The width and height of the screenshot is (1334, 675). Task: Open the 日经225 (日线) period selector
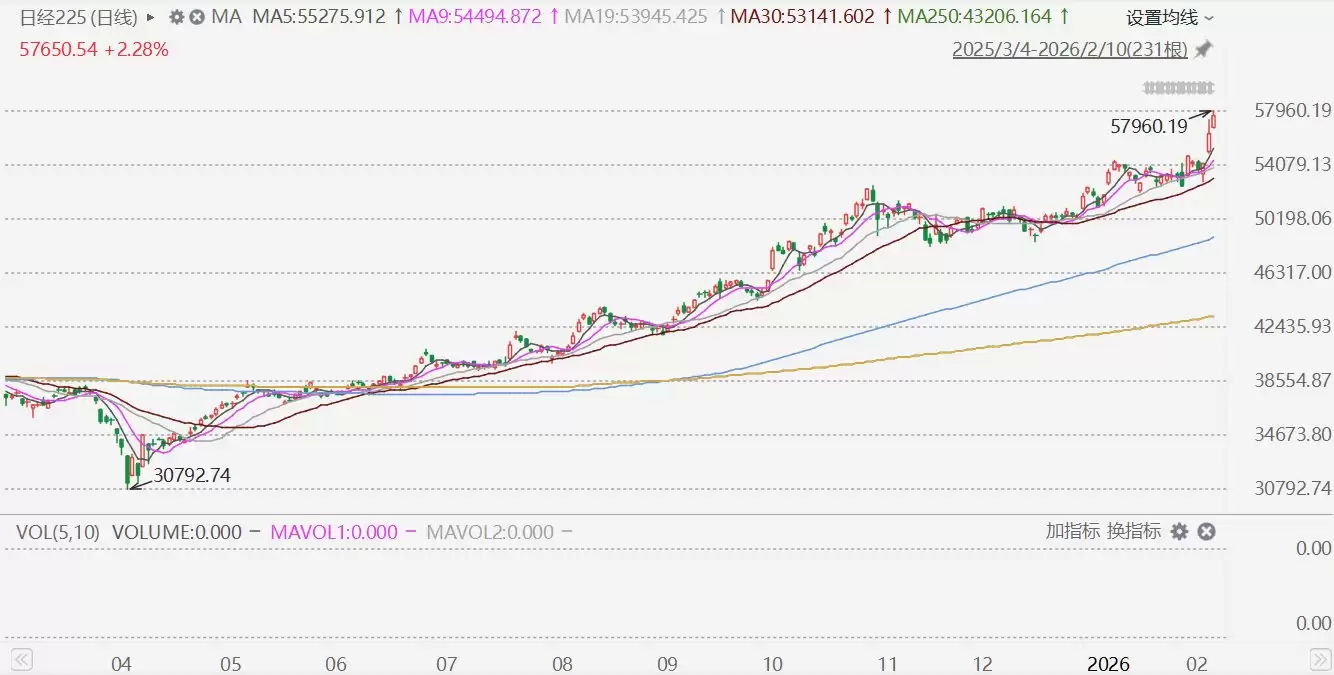(x=78, y=17)
